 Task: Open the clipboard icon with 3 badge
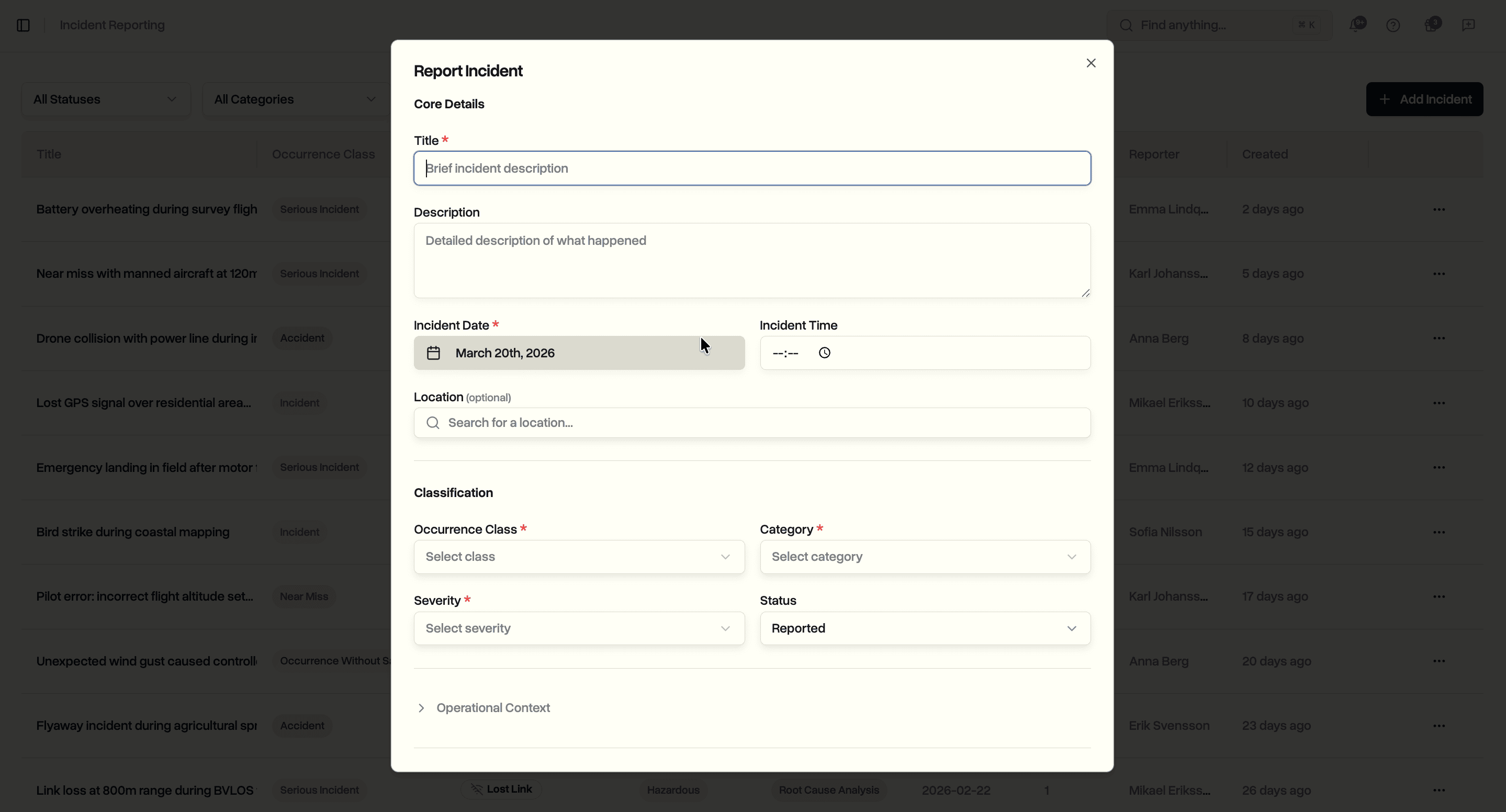(x=1431, y=25)
